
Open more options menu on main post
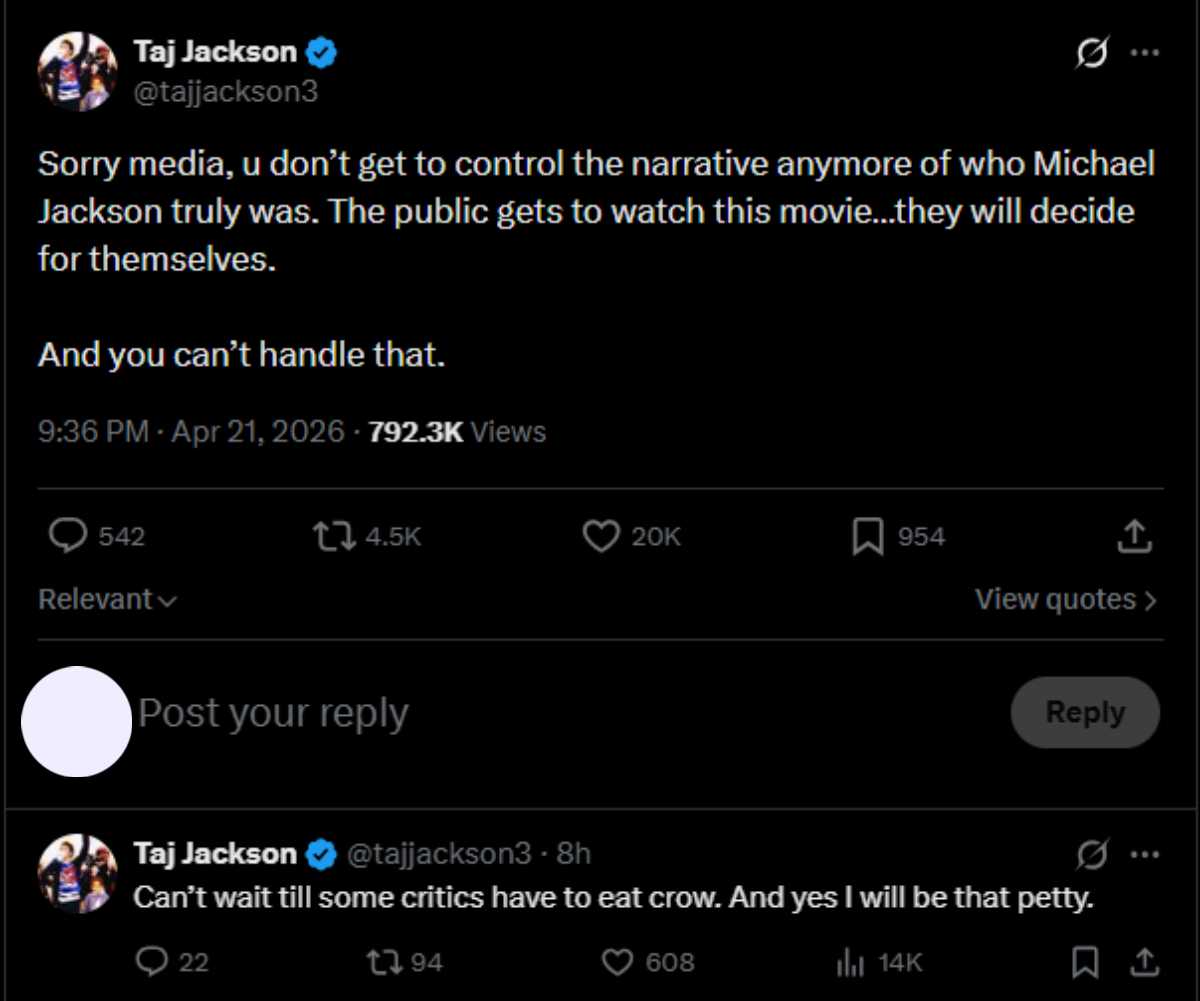click(x=1144, y=53)
